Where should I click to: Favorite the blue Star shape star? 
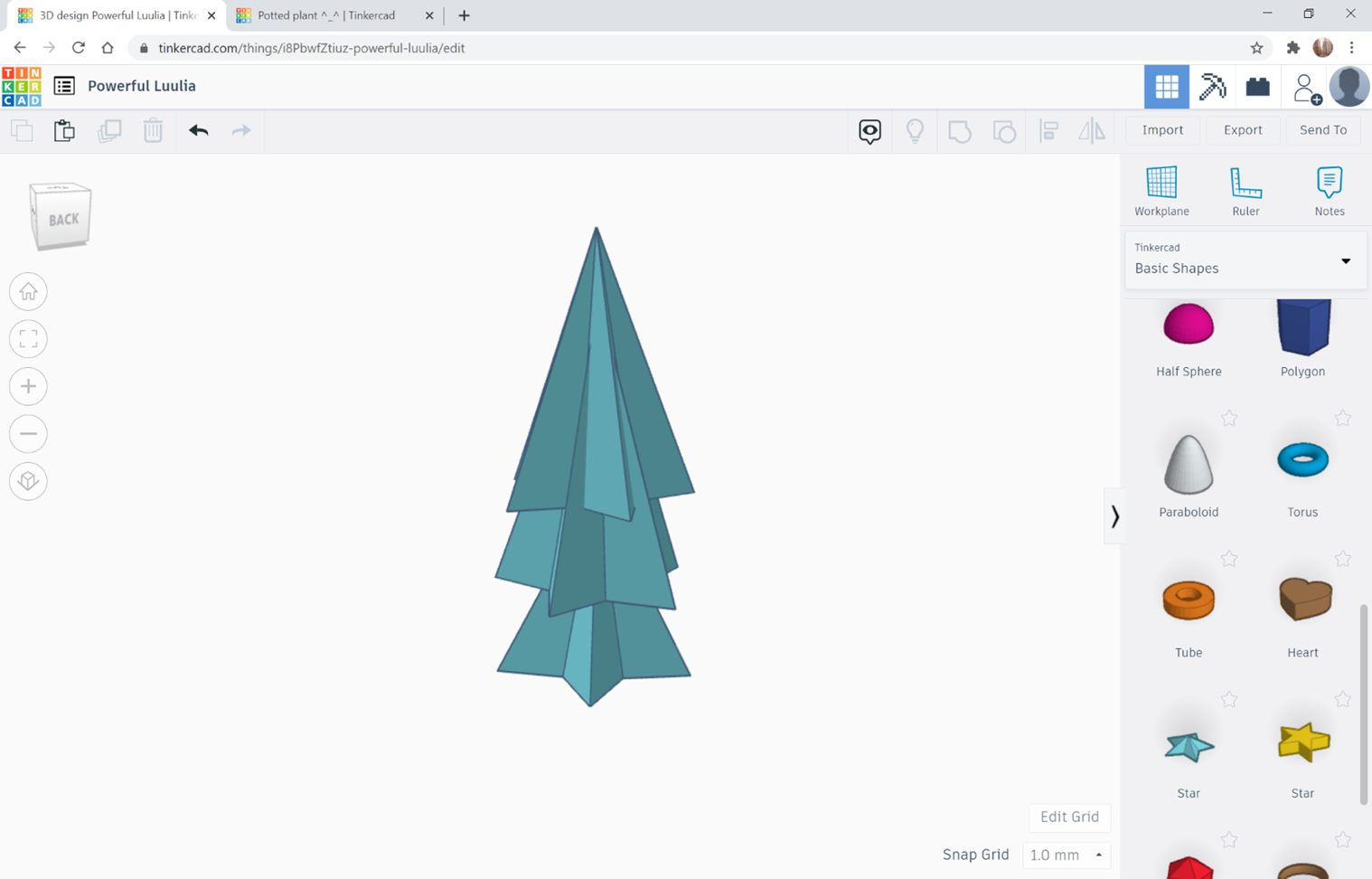(x=1229, y=699)
